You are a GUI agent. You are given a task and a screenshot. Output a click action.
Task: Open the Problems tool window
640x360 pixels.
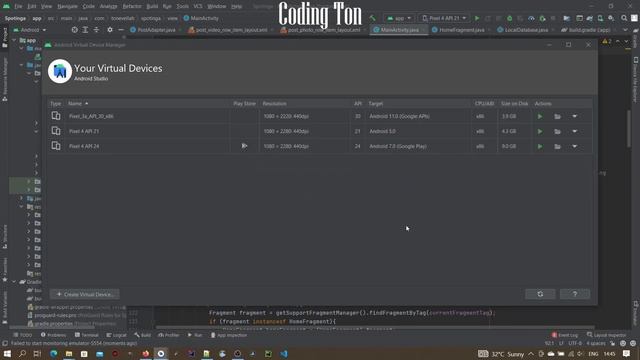tap(53, 335)
